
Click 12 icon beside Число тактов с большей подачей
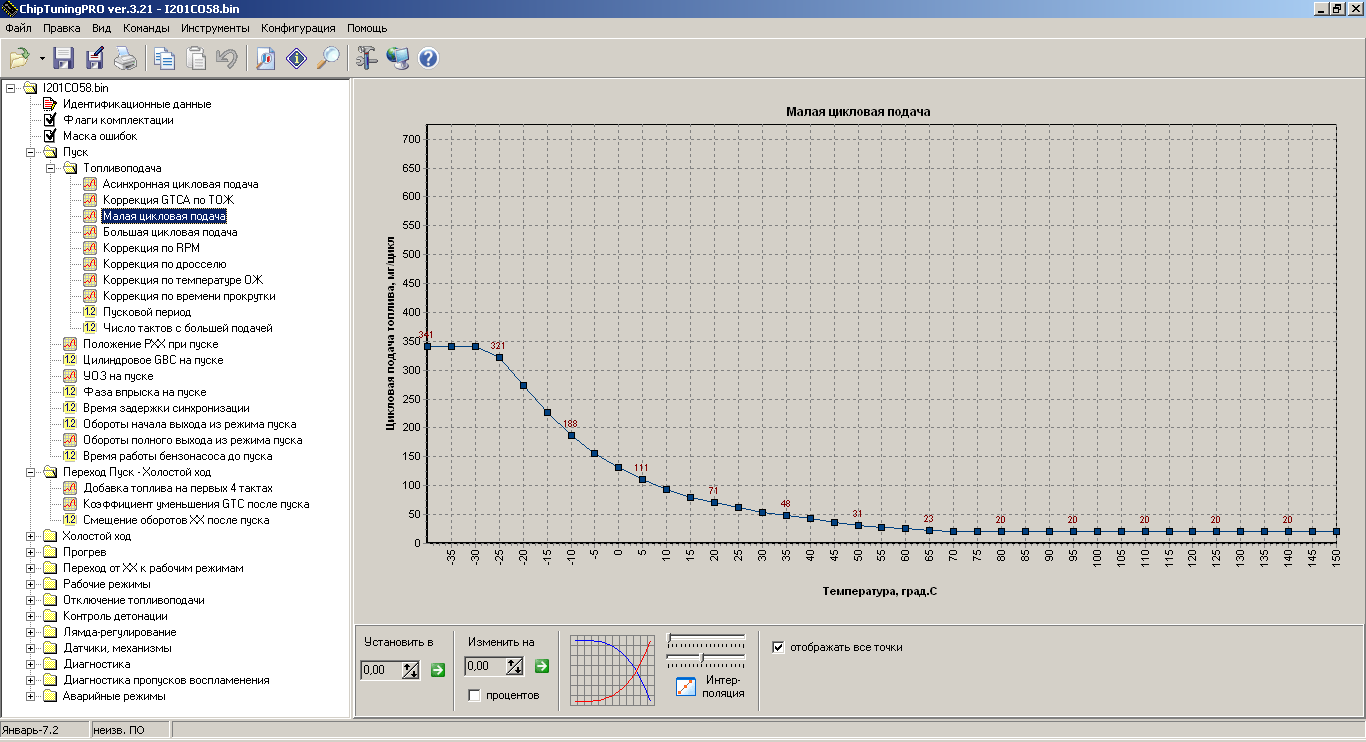[90, 328]
